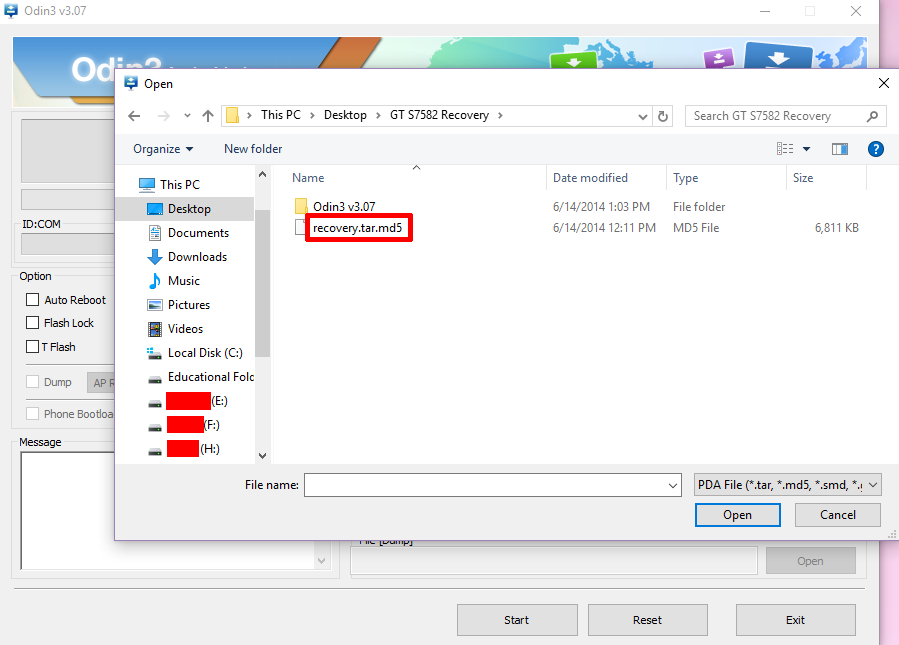
Task: Open the view options dropdown arrow
Action: pyautogui.click(x=806, y=149)
